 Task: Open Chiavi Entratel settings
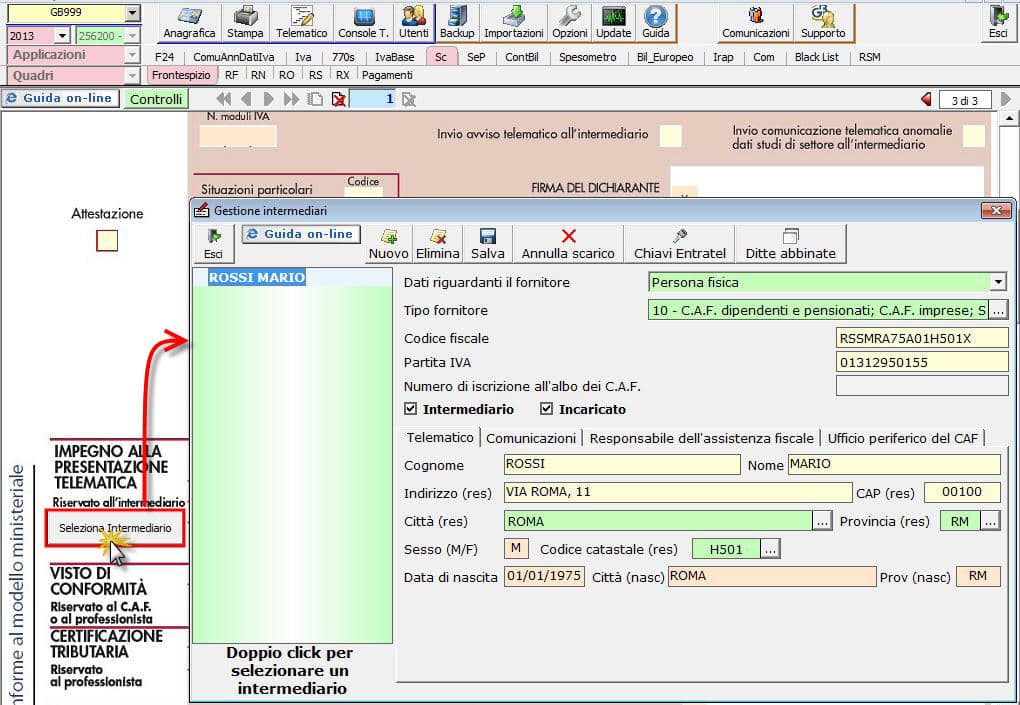pyautogui.click(x=679, y=243)
